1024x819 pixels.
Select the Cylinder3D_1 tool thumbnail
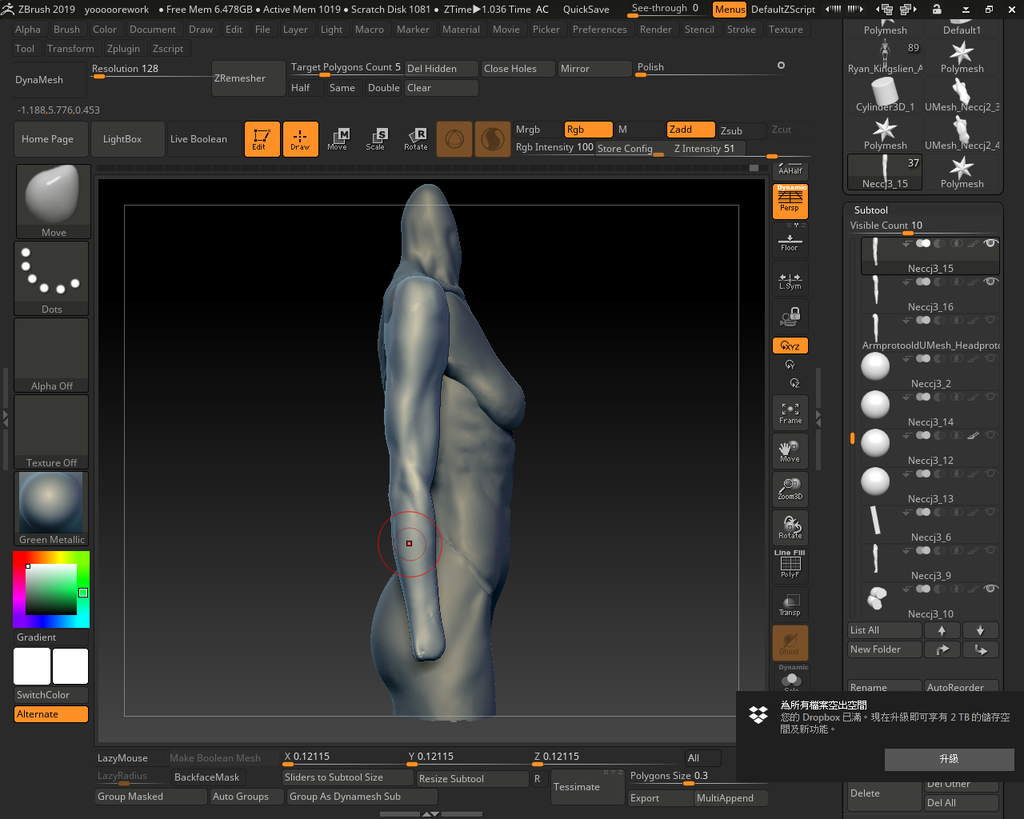click(x=884, y=95)
